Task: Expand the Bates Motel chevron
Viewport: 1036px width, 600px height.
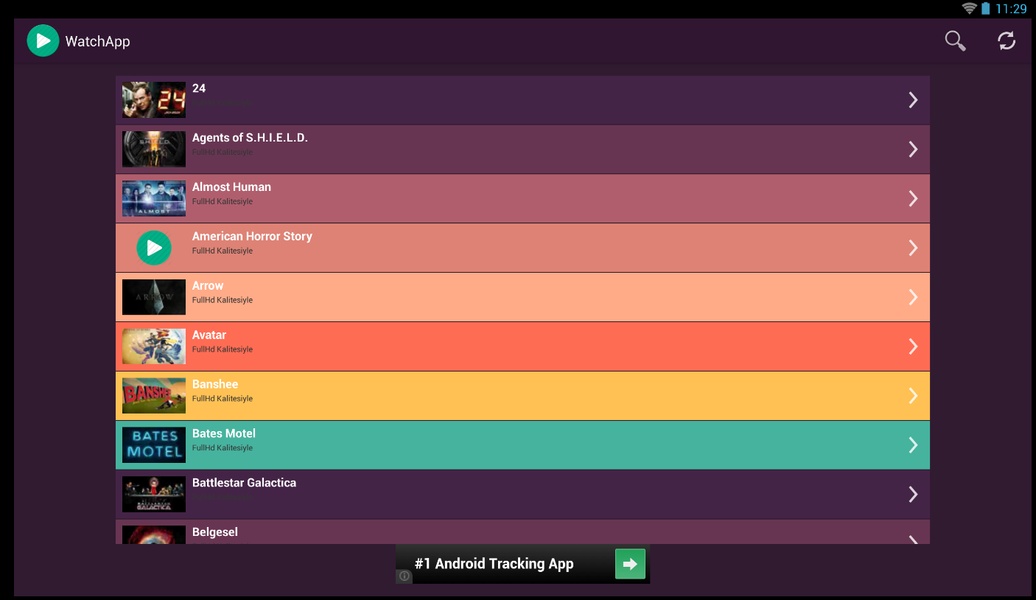Action: tap(912, 445)
